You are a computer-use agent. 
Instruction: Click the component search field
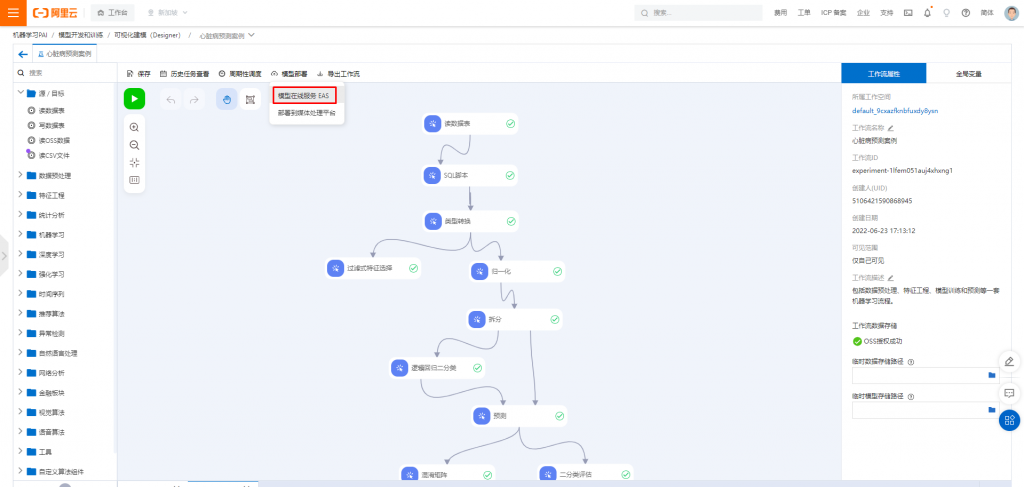tap(65, 73)
